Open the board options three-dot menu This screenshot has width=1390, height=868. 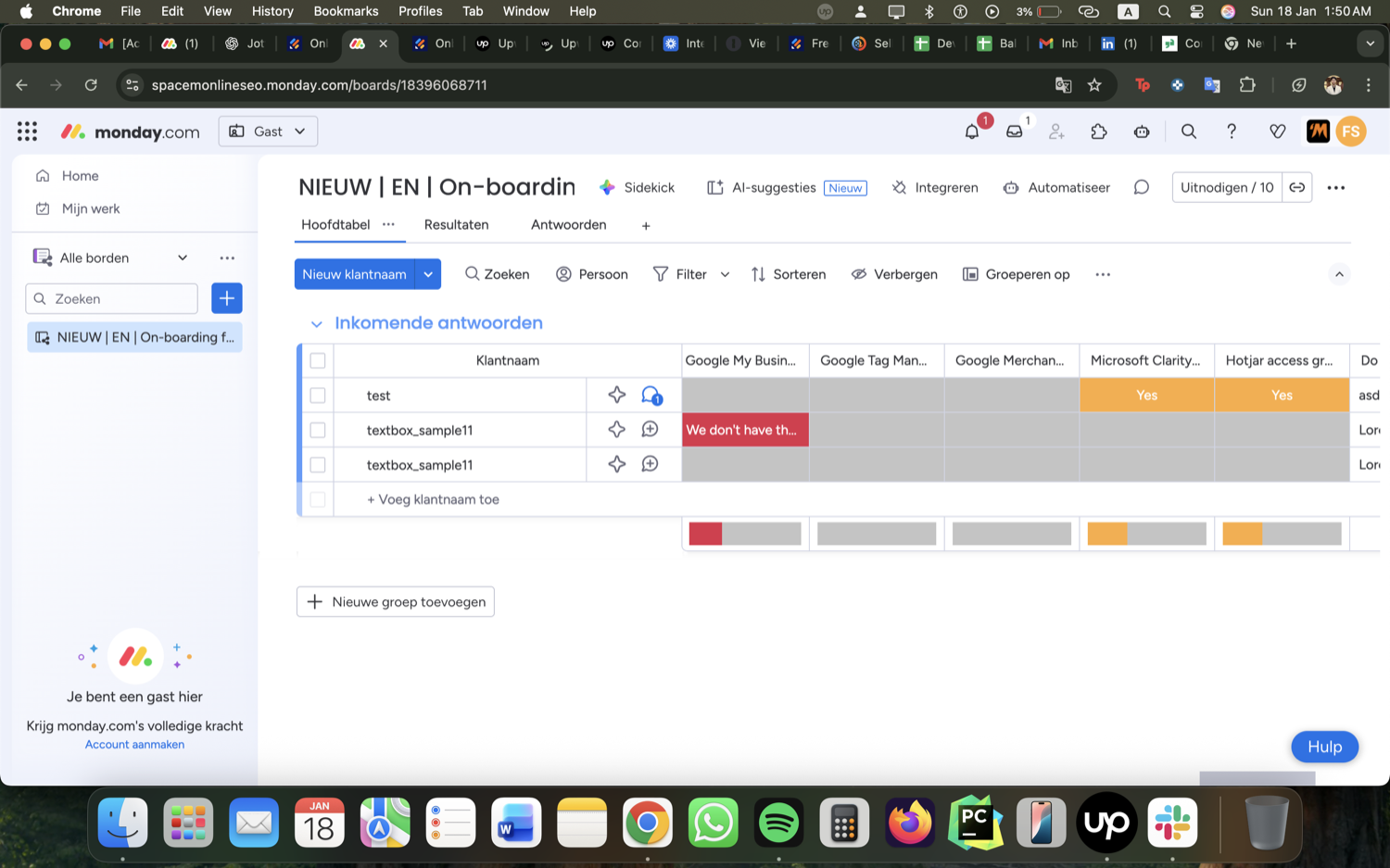pyautogui.click(x=1335, y=187)
